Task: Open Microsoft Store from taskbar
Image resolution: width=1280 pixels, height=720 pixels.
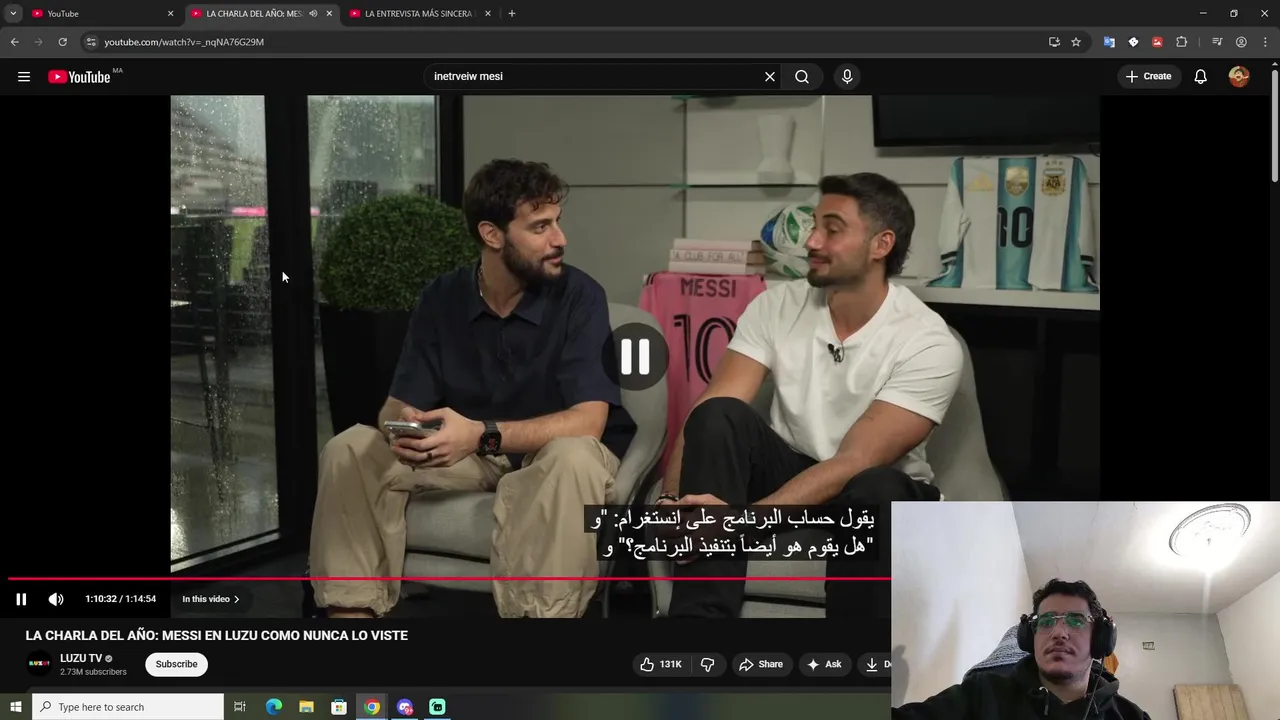Action: point(339,707)
